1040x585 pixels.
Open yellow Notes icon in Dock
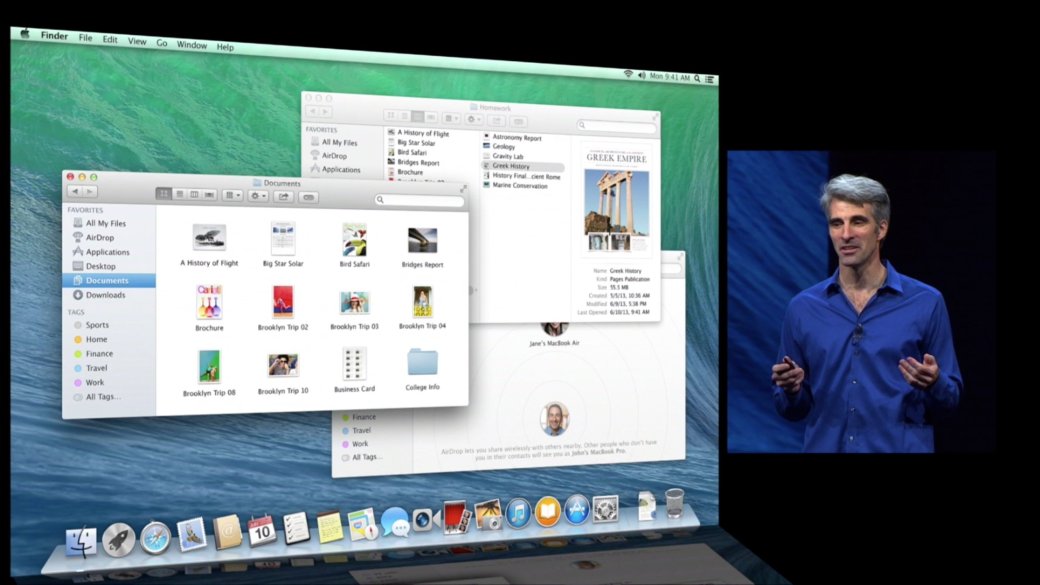click(x=329, y=526)
